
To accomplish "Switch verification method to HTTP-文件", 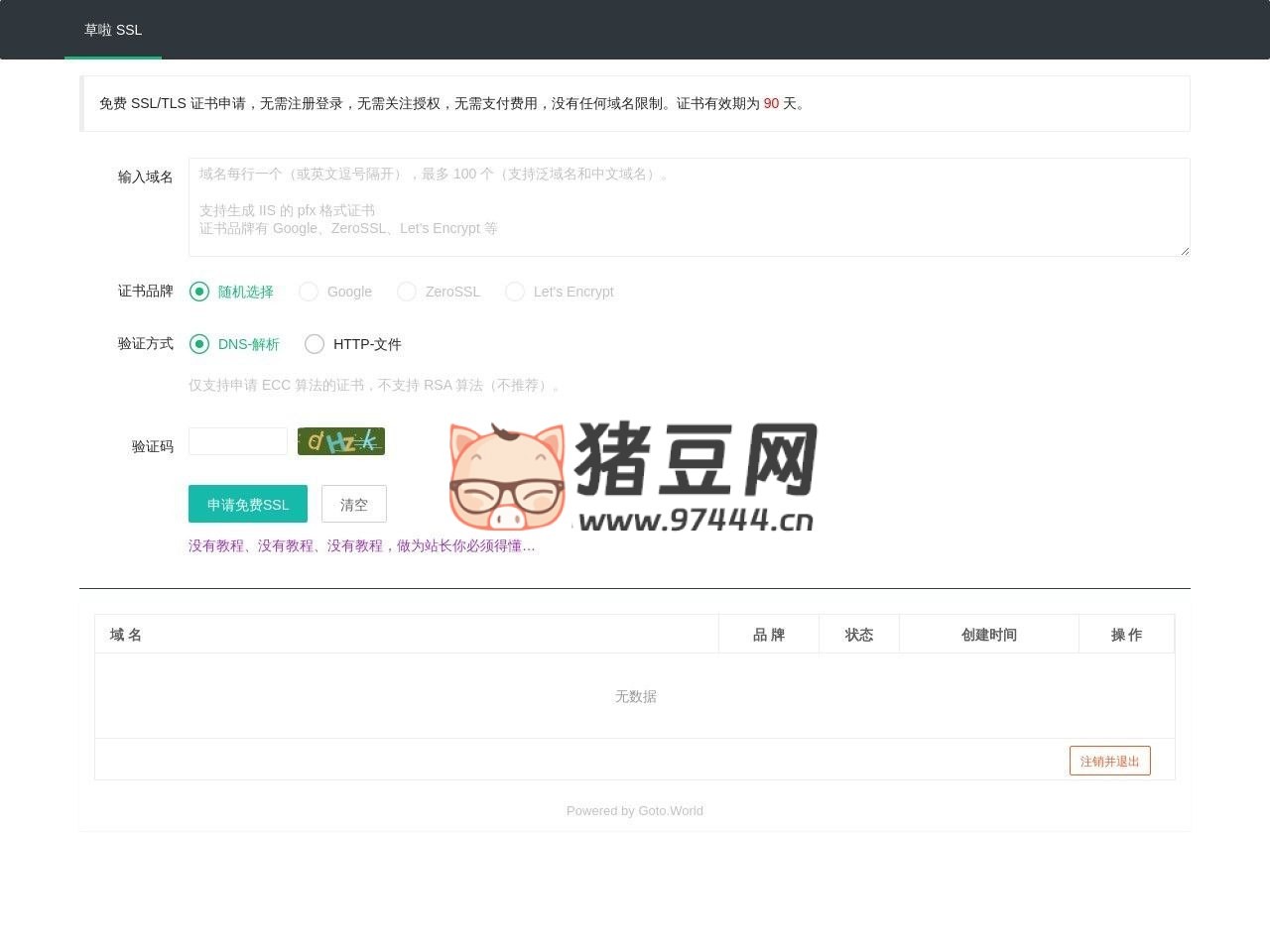I will click(315, 344).
